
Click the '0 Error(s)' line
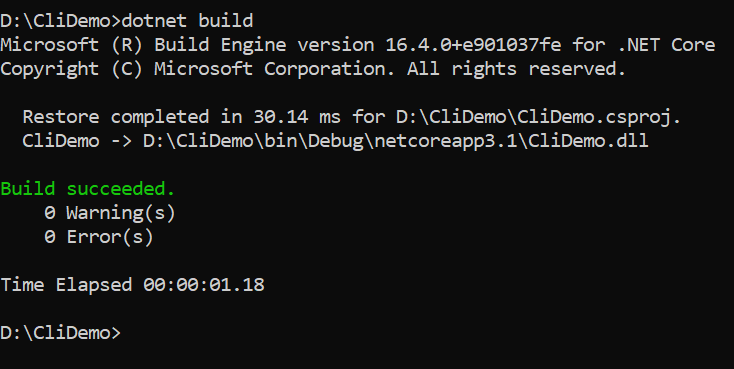(99, 237)
